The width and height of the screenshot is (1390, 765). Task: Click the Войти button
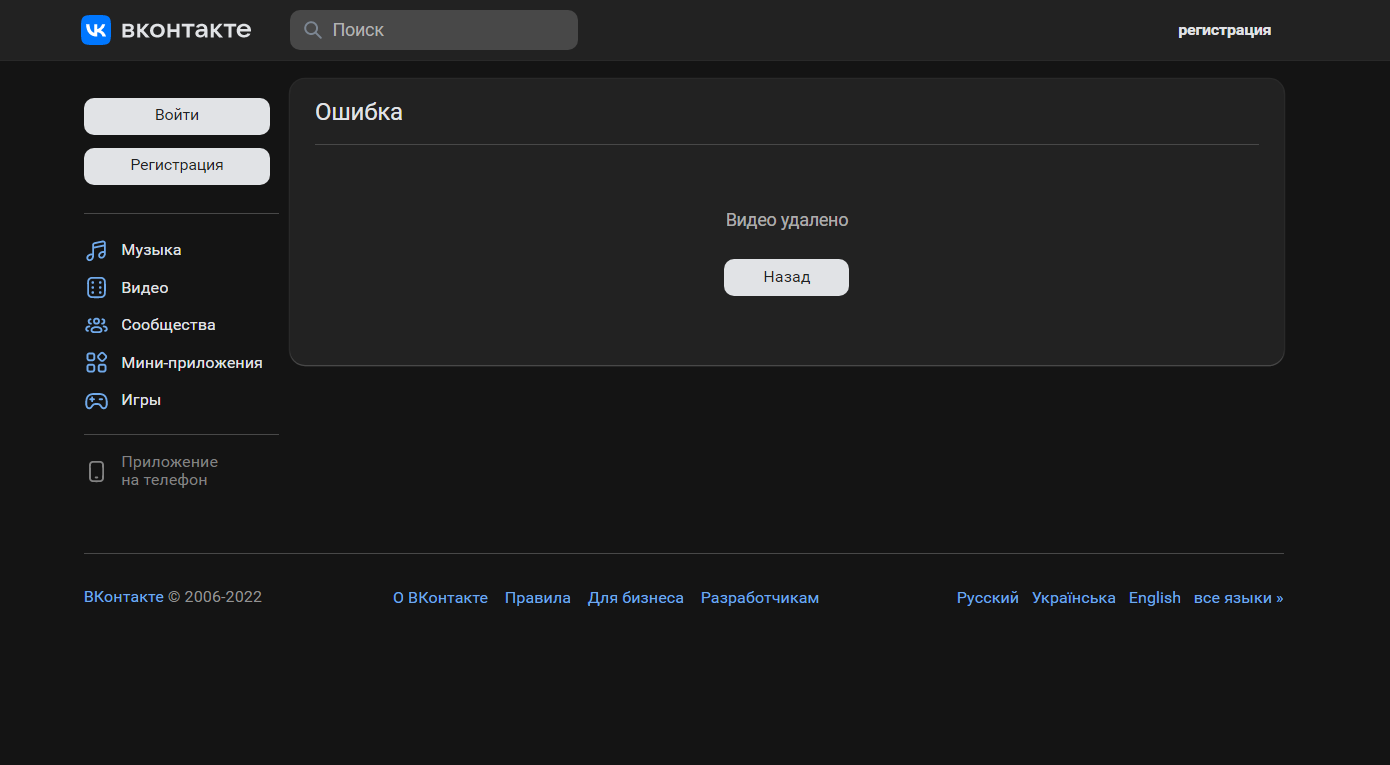click(x=177, y=116)
